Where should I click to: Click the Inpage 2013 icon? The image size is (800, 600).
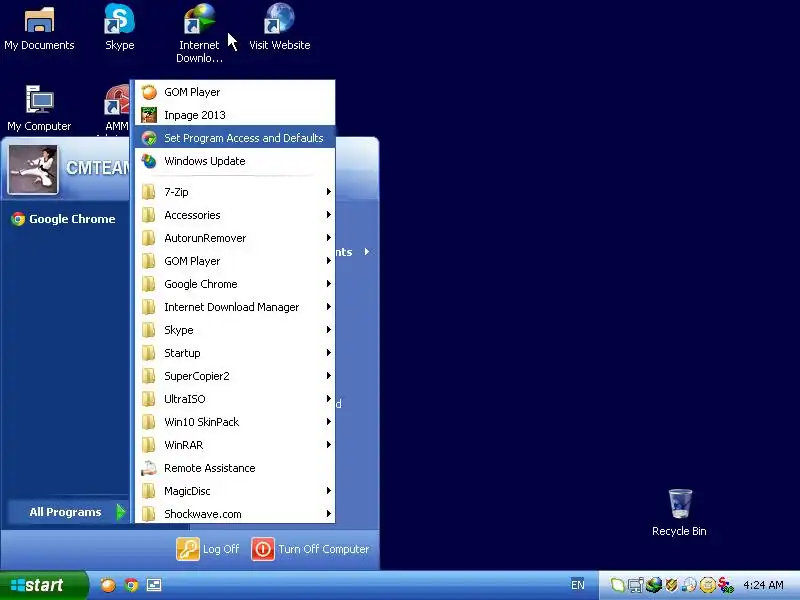click(148, 115)
